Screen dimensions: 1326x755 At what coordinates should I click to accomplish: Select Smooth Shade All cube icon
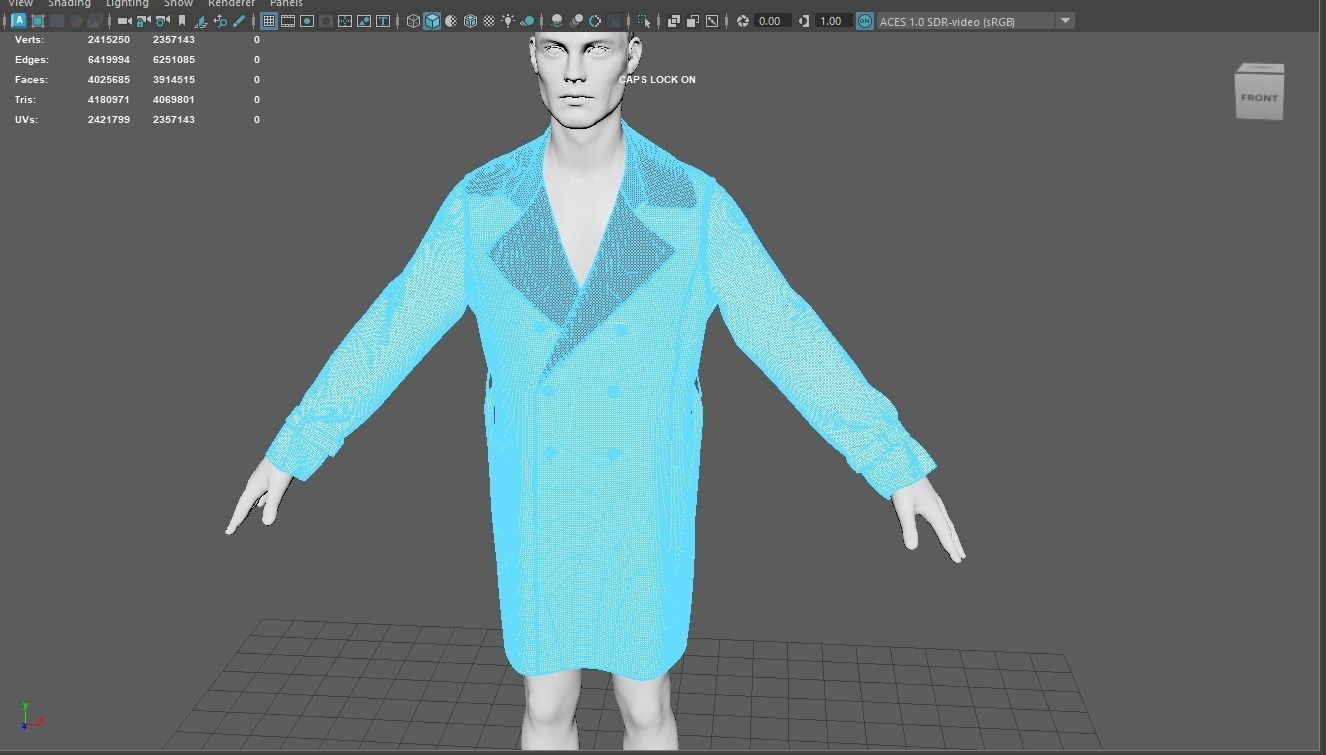(x=432, y=21)
